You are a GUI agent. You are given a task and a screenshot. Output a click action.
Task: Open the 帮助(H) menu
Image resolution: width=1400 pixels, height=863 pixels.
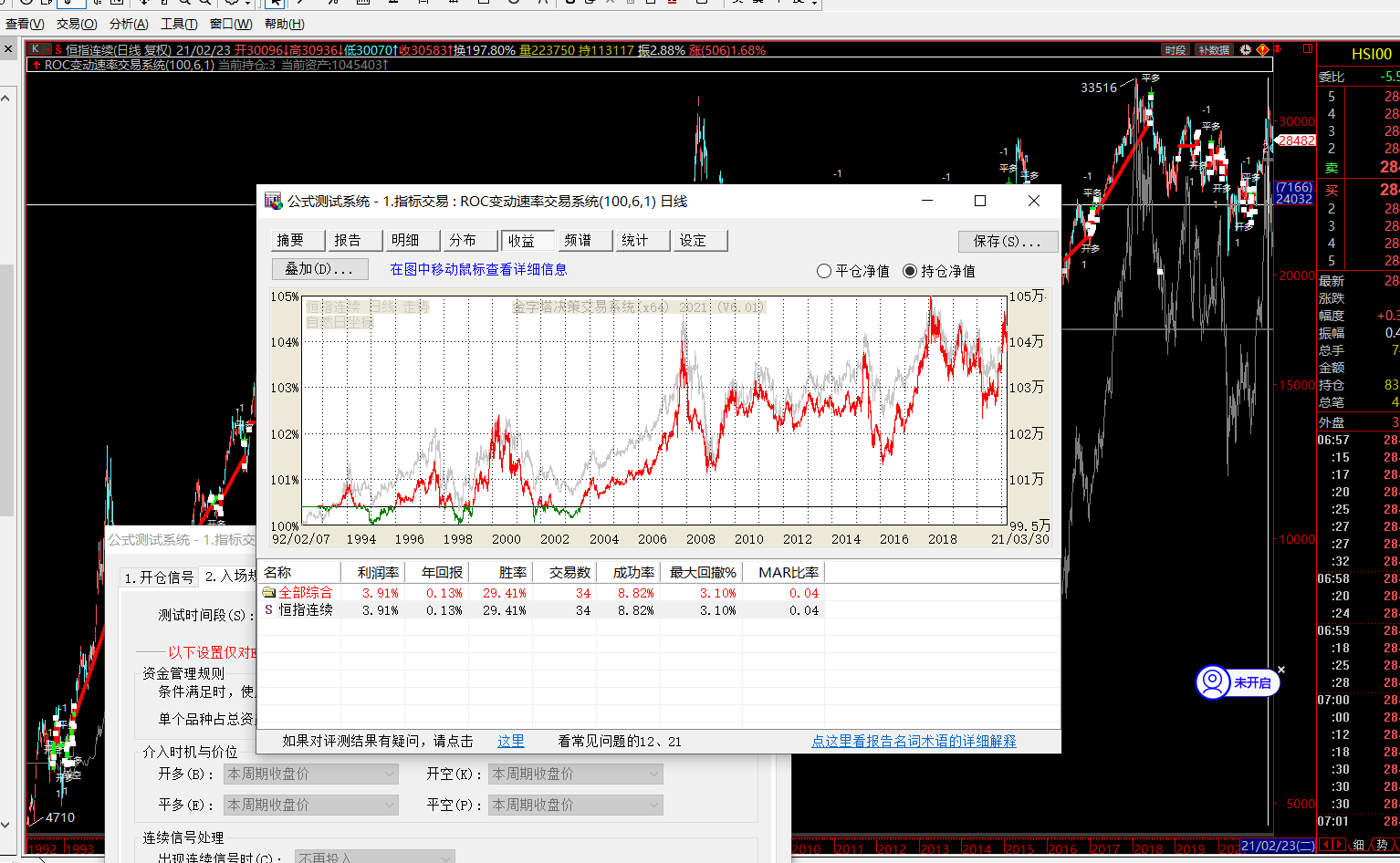[285, 24]
